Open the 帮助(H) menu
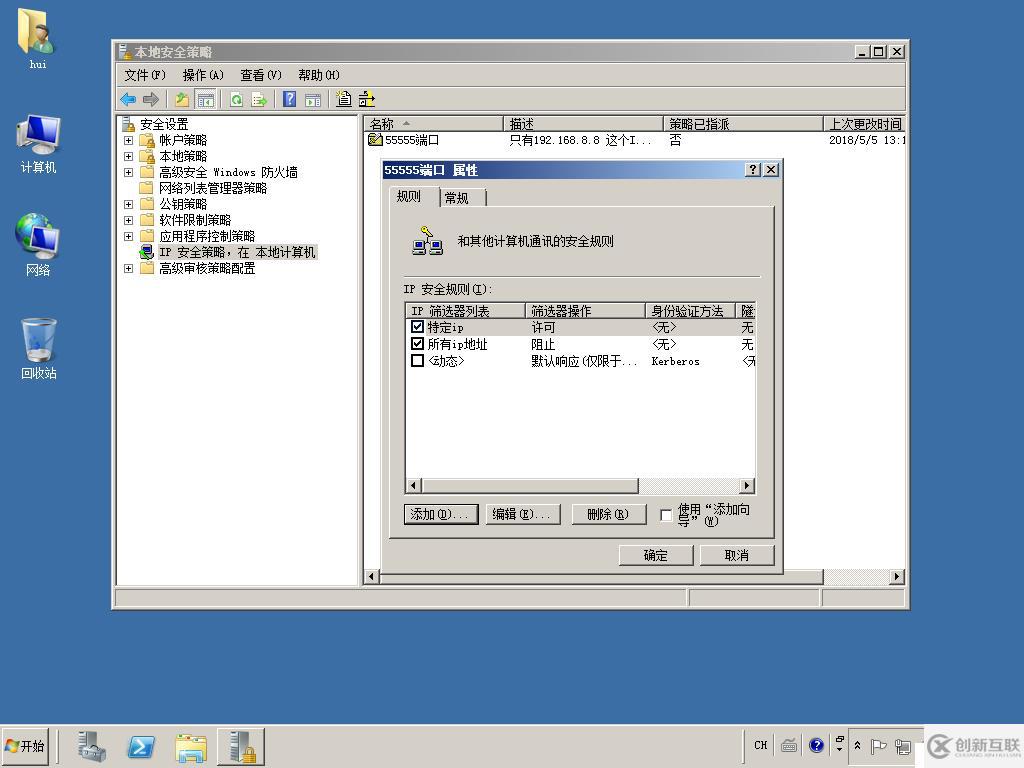The width and height of the screenshot is (1024, 768). 319,75
